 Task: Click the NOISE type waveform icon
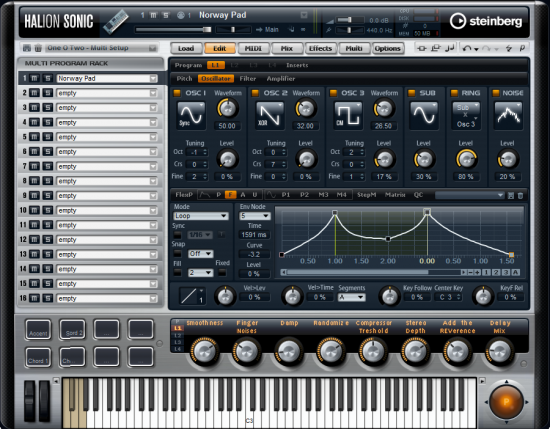click(x=508, y=115)
